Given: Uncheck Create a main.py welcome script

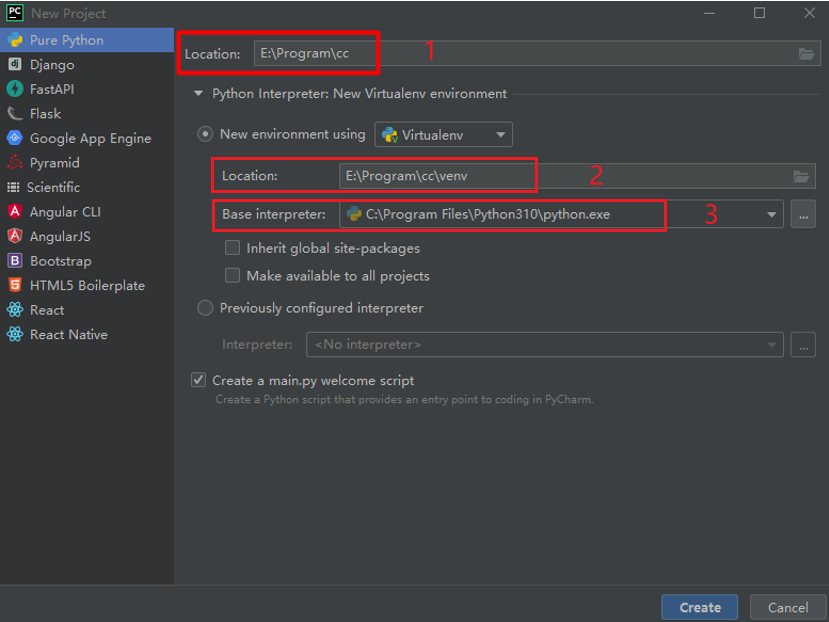Looking at the screenshot, I should pyautogui.click(x=199, y=380).
